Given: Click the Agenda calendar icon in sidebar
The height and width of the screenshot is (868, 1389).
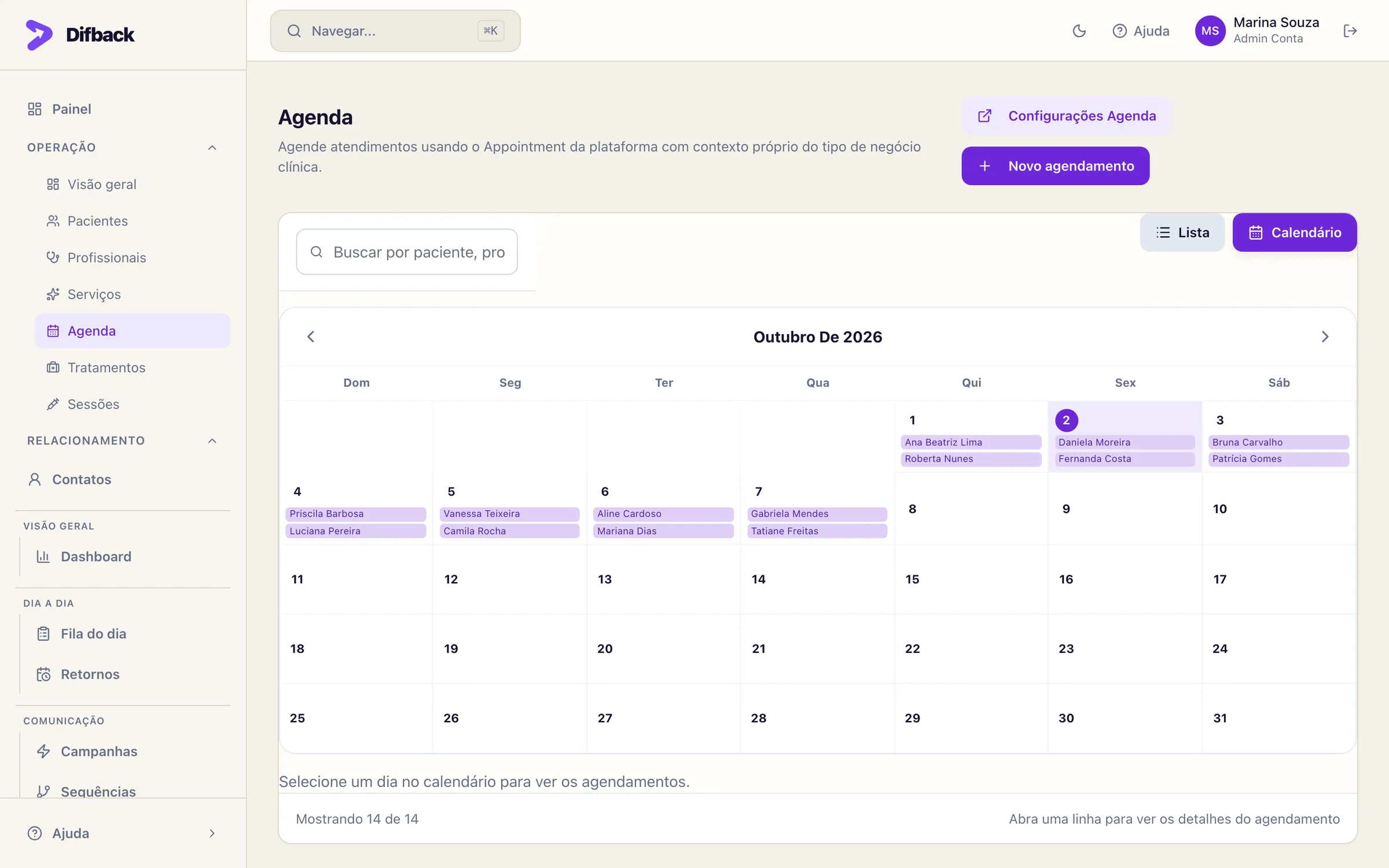Looking at the screenshot, I should 53,331.
